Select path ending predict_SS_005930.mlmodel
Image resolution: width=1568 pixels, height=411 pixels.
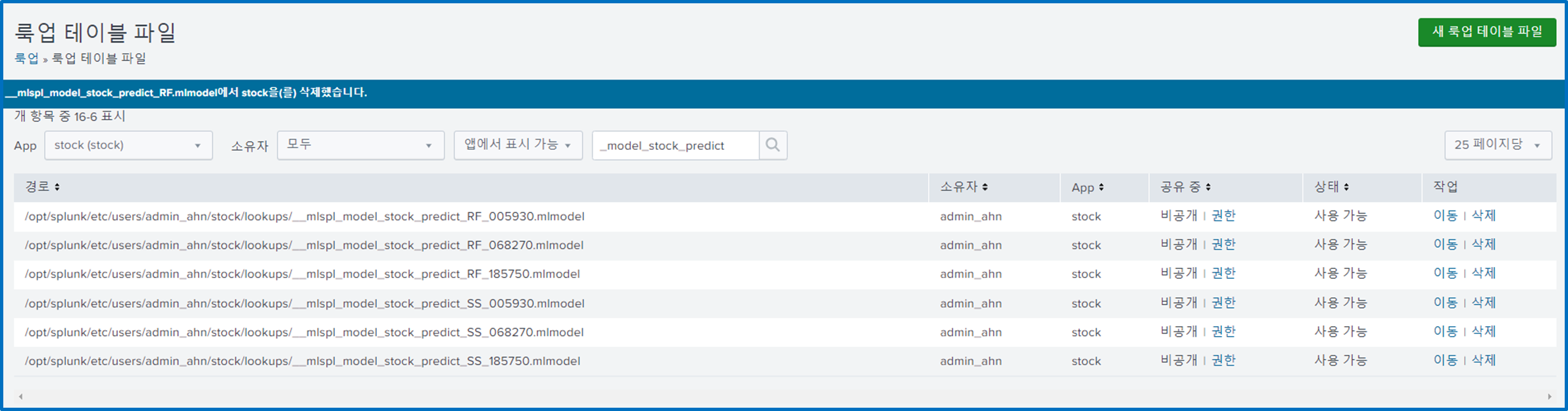(x=305, y=304)
